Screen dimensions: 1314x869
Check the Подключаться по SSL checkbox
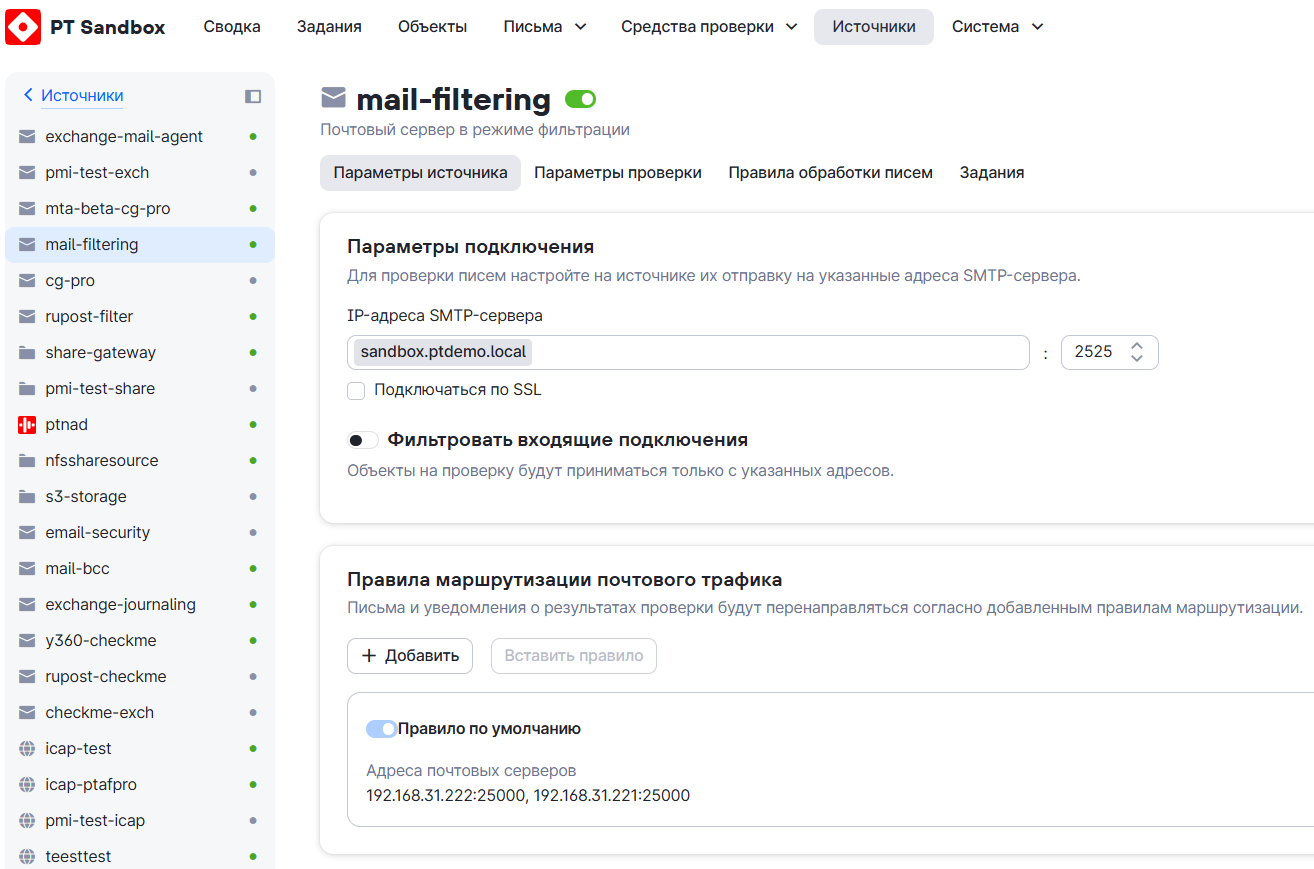pyautogui.click(x=356, y=390)
